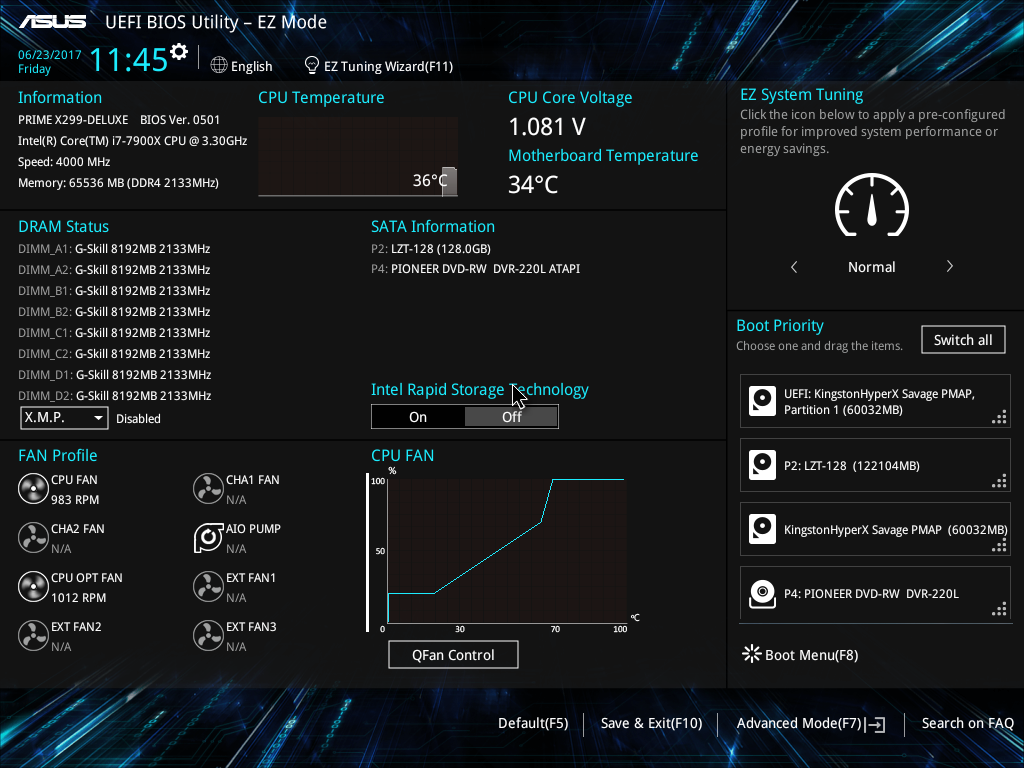The height and width of the screenshot is (768, 1024).
Task: Open Search on FAQ
Action: coord(967,723)
